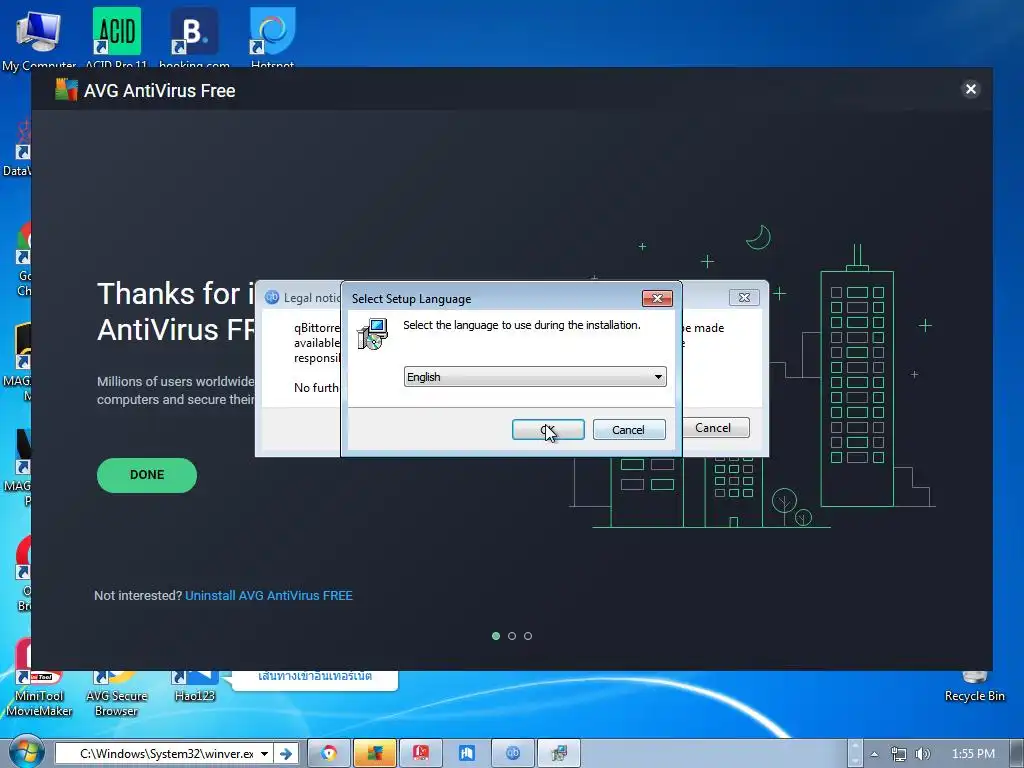Click Uninstall AVG AntiVirus FREE link
1024x768 pixels.
click(269, 596)
